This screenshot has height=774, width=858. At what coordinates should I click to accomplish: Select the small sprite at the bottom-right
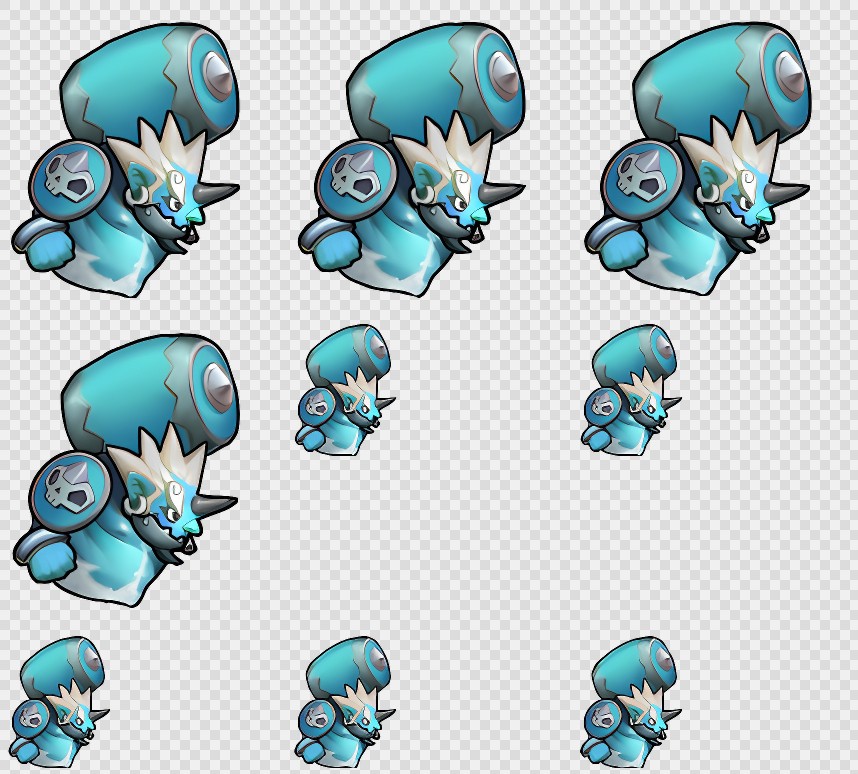[x=631, y=702]
